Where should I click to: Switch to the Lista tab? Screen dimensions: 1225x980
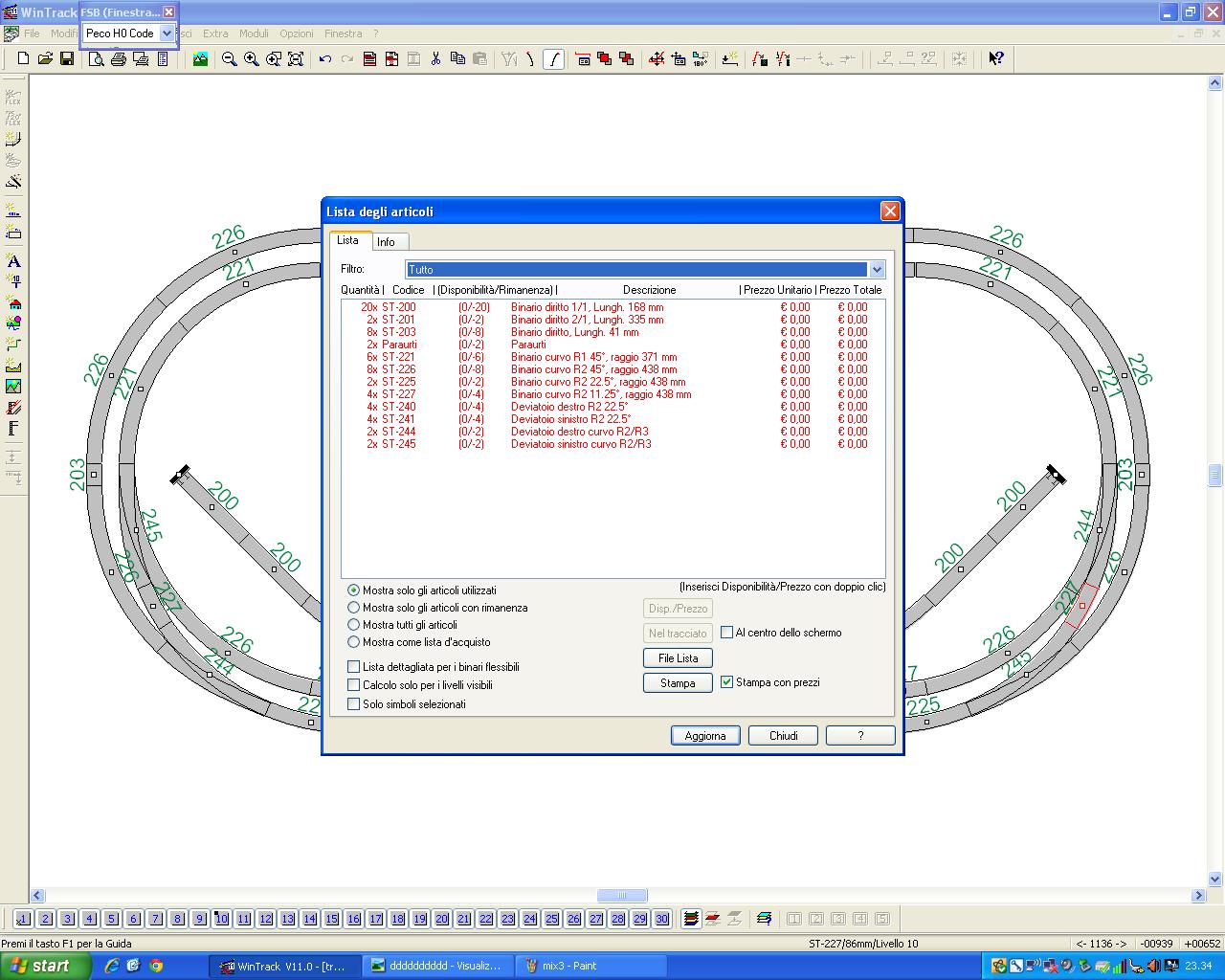[x=348, y=240]
